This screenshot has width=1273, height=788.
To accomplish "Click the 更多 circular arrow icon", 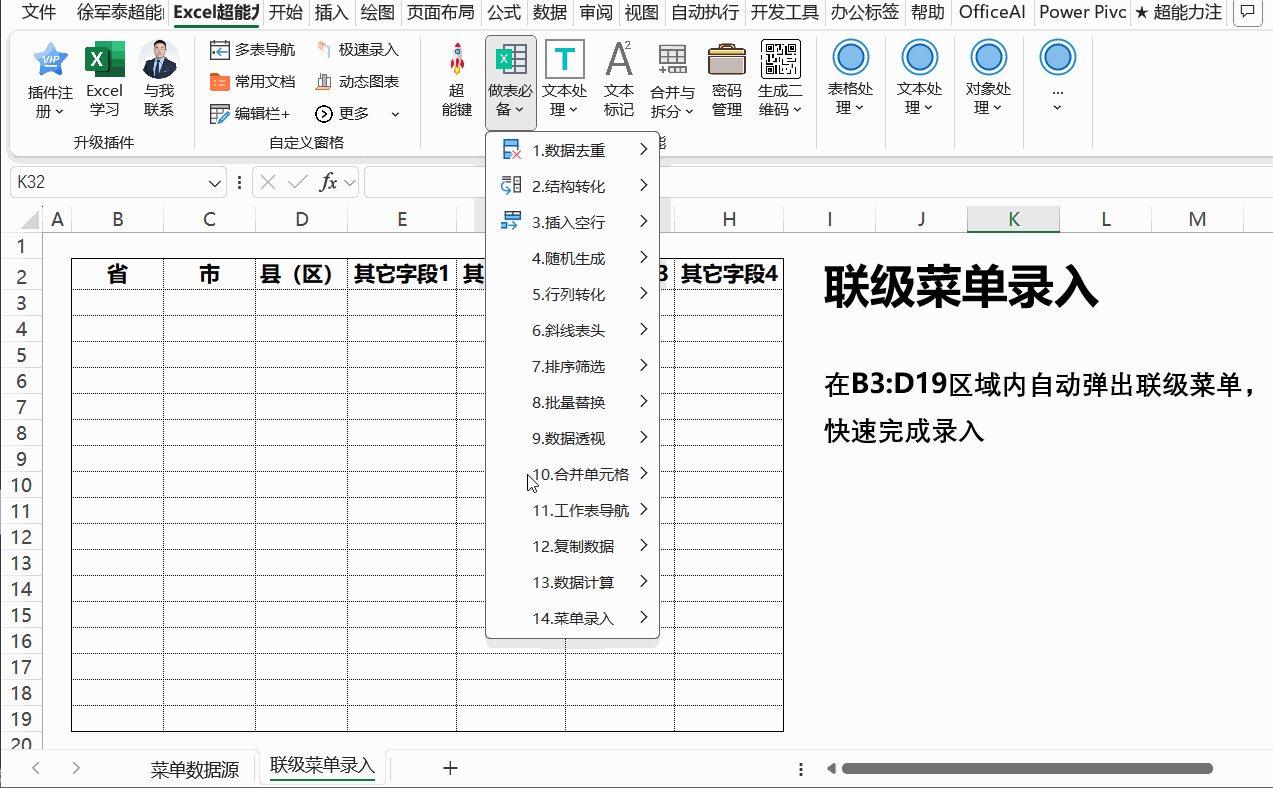I will pos(323,114).
